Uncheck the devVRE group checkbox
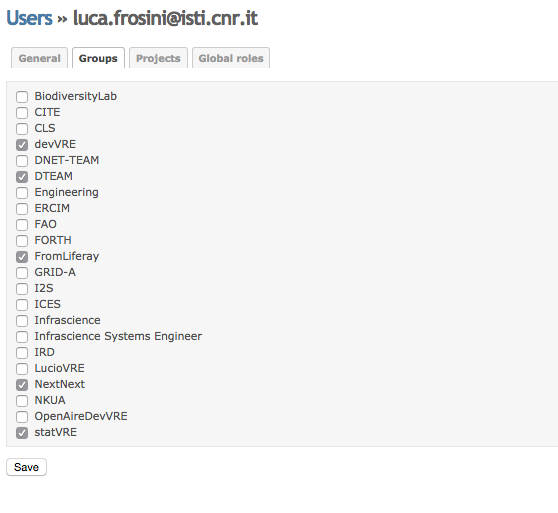Screen dimensions: 558x513 click(22, 144)
